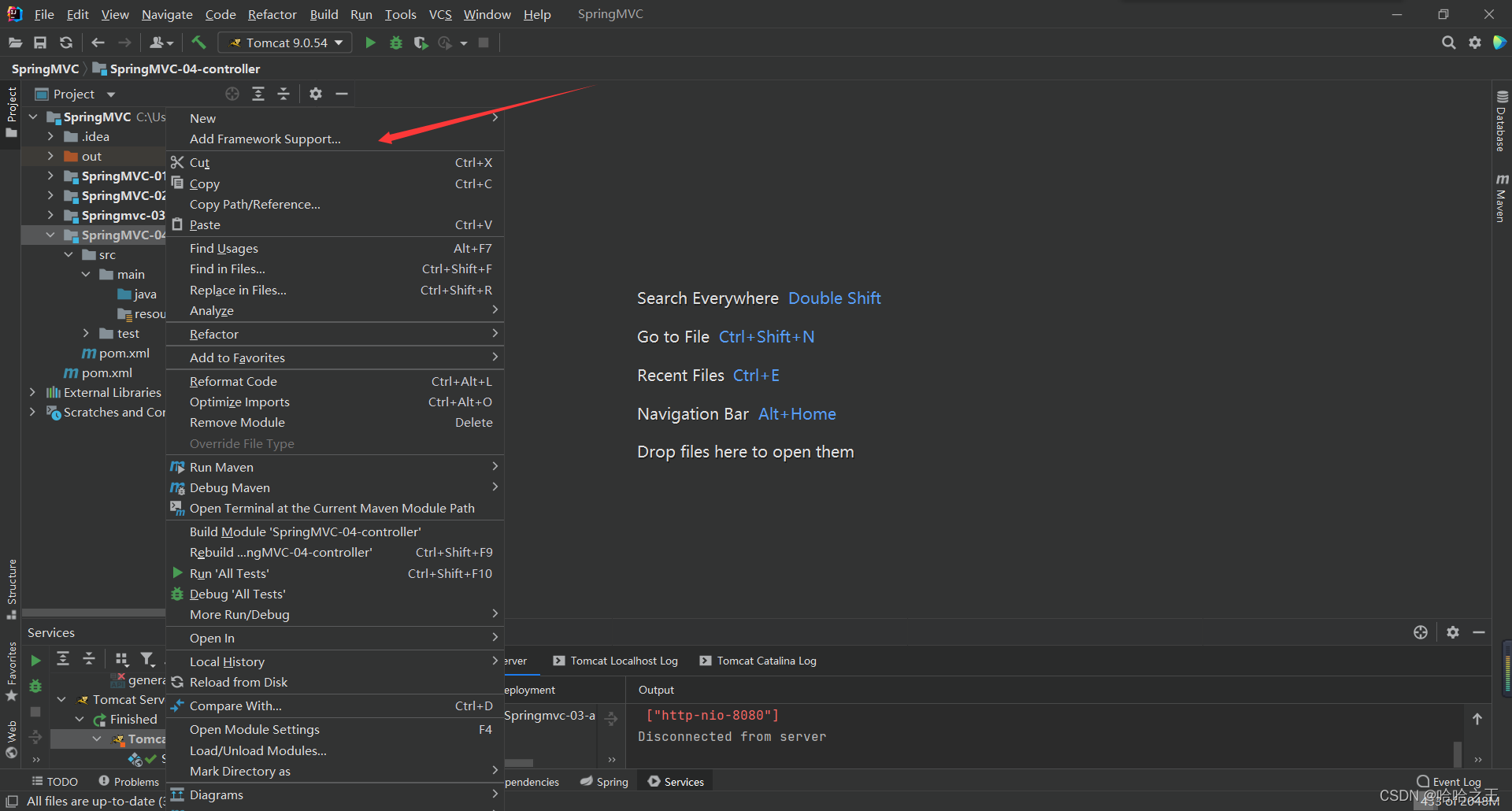Image resolution: width=1512 pixels, height=811 pixels.
Task: Click the scroll-to-top arrow in the Output pane
Action: (x=1477, y=719)
